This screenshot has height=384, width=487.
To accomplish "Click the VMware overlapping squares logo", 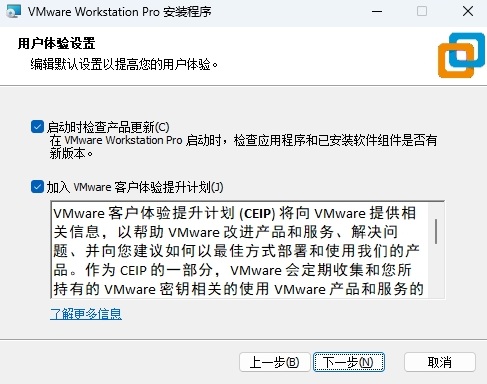I will (x=461, y=55).
